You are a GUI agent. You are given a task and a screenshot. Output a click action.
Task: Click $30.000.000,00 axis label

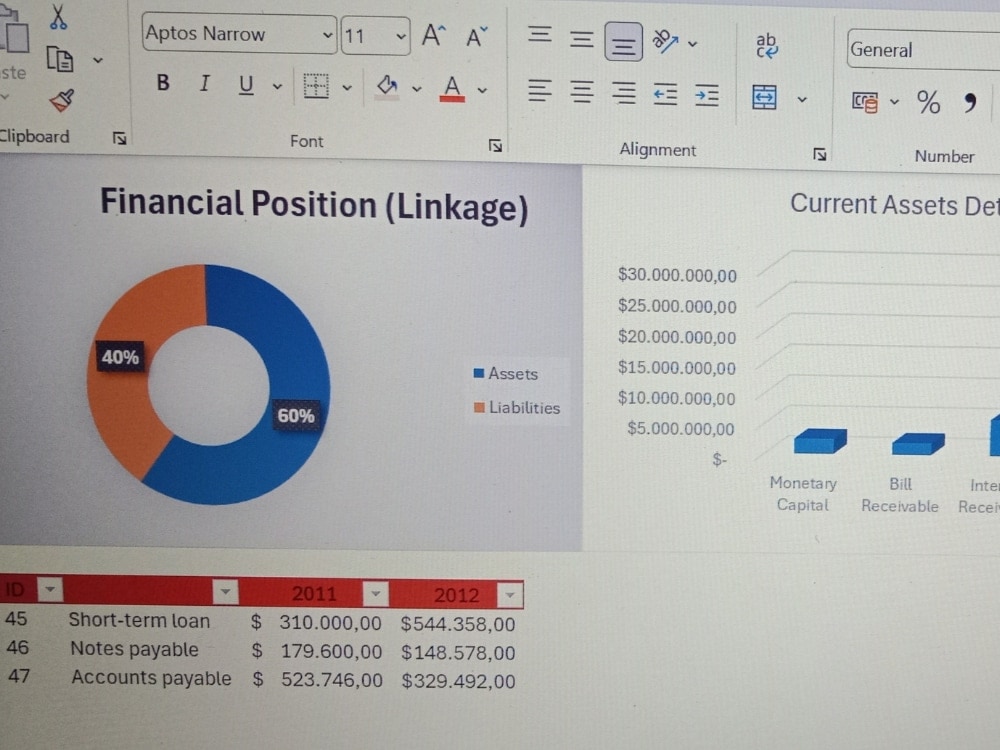pyautogui.click(x=677, y=276)
